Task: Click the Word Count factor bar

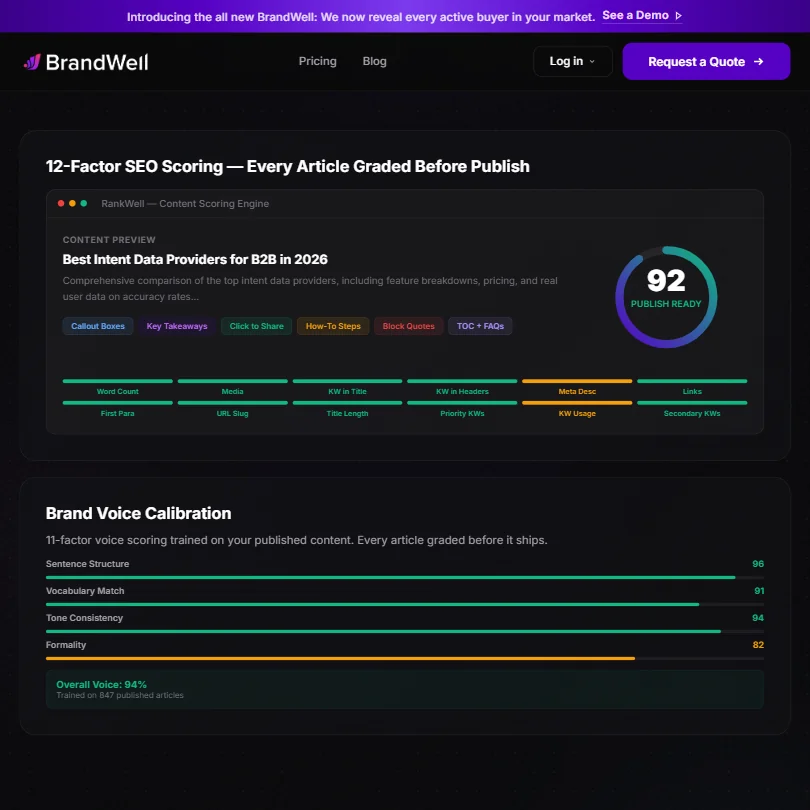Action: point(117,381)
